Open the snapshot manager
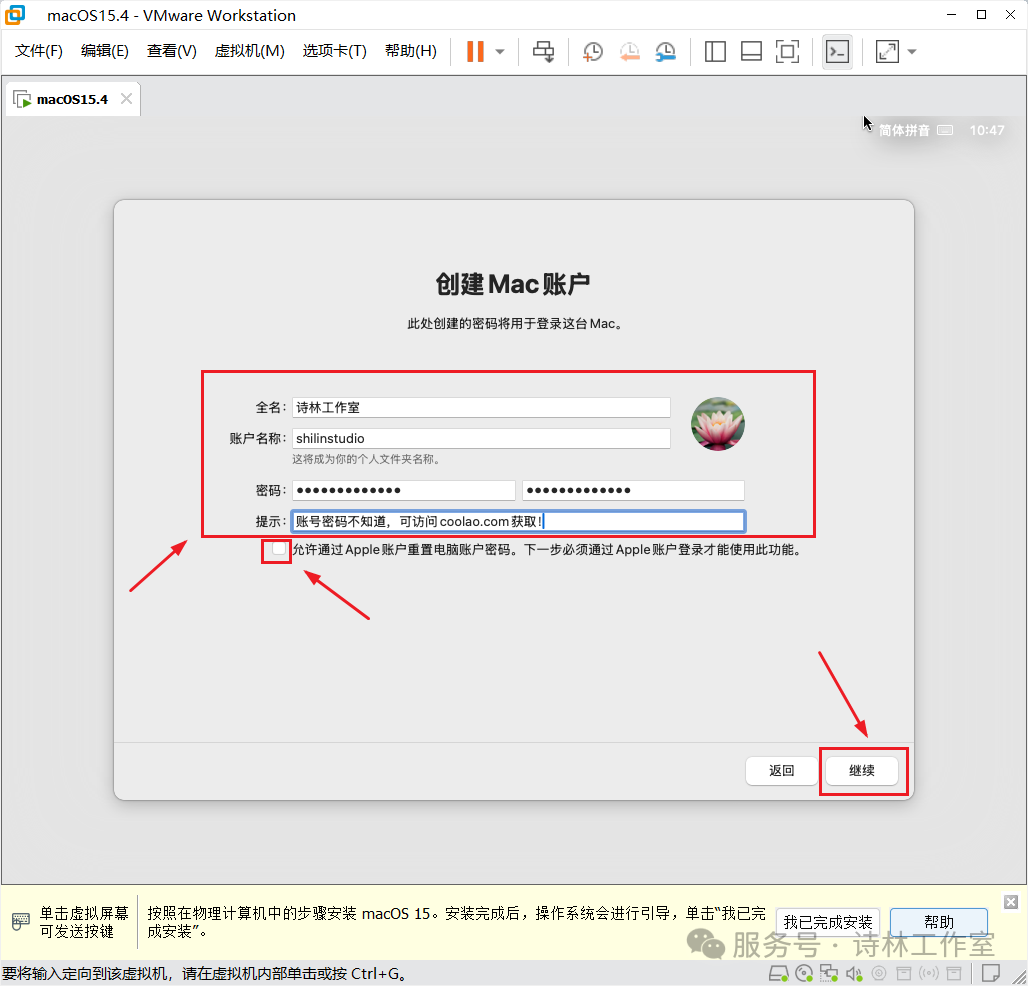The width and height of the screenshot is (1028, 986). click(665, 51)
